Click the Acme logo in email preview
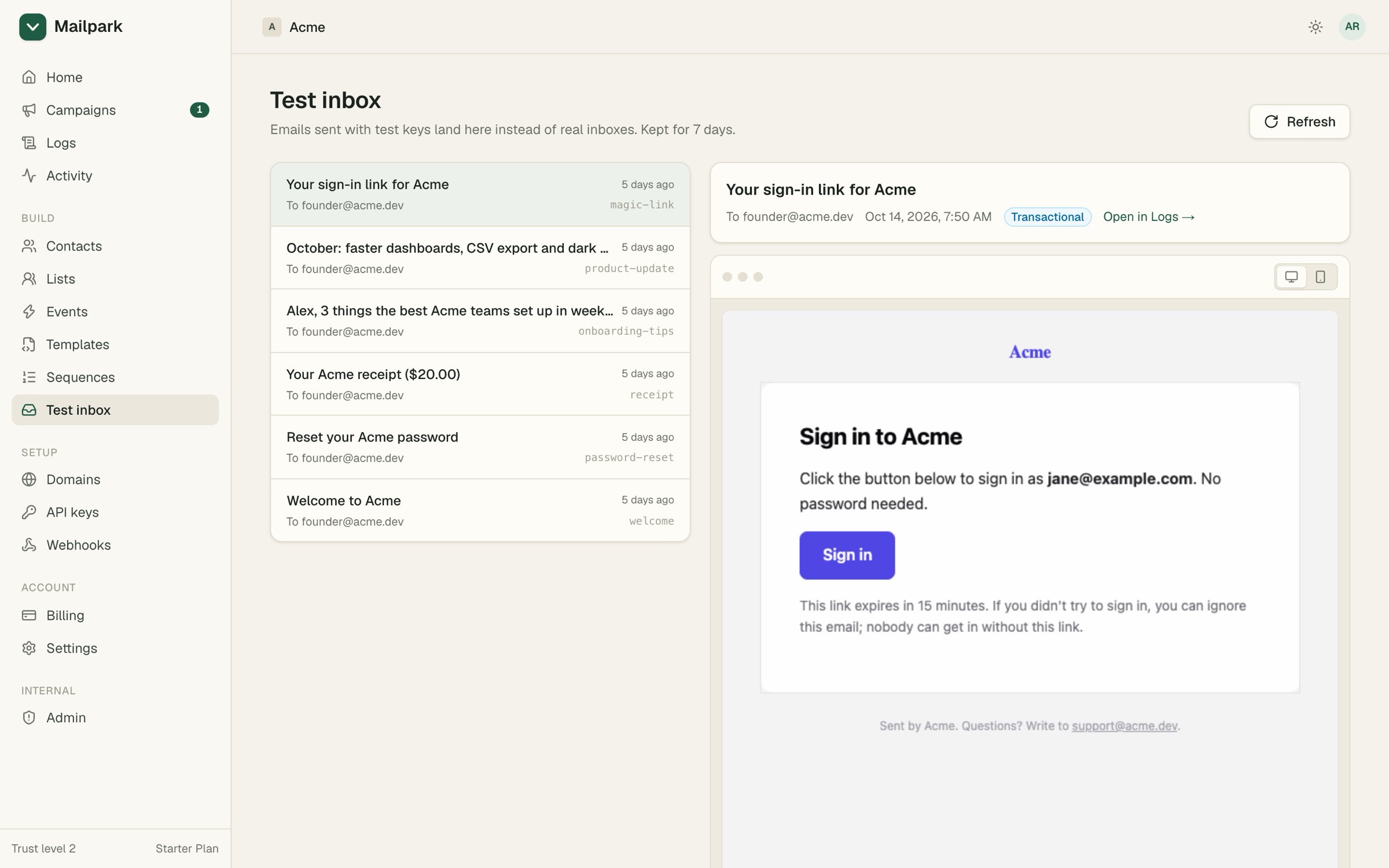The width and height of the screenshot is (1389, 868). (1030, 352)
